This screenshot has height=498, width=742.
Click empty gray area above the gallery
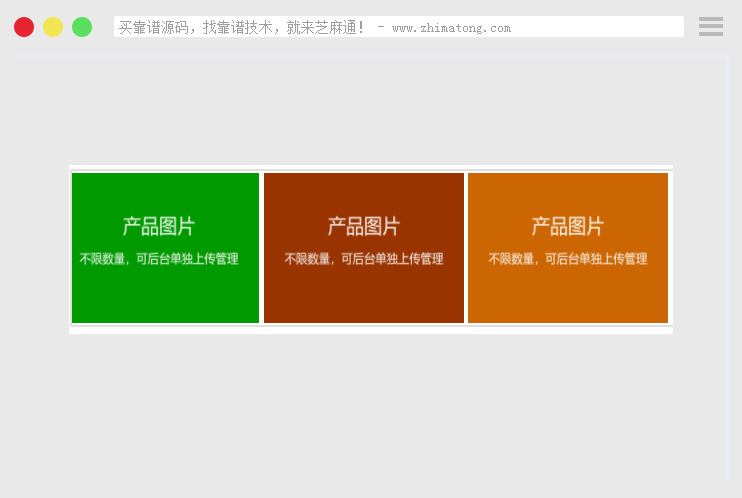coord(370,110)
